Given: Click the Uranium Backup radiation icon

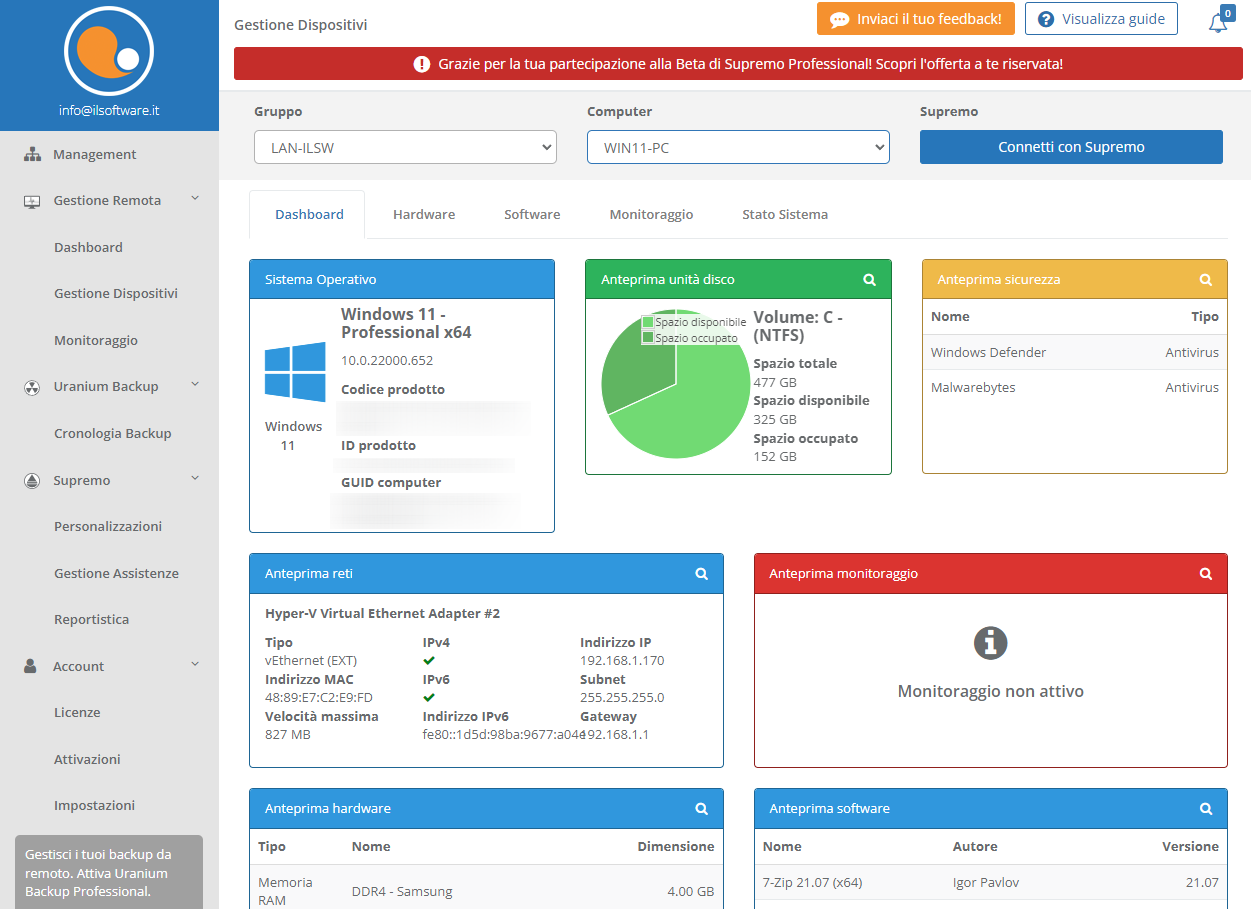Looking at the screenshot, I should 32,387.
